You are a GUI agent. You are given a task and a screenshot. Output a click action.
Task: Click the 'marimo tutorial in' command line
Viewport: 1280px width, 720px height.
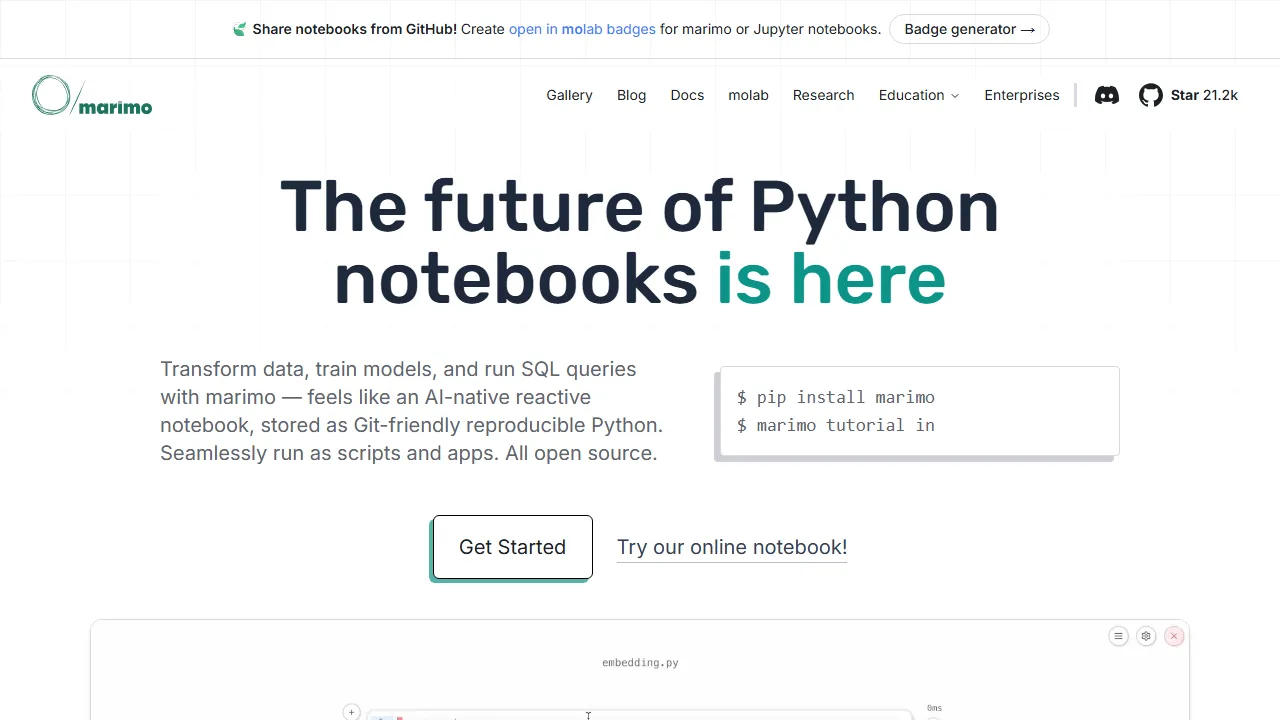tap(836, 425)
